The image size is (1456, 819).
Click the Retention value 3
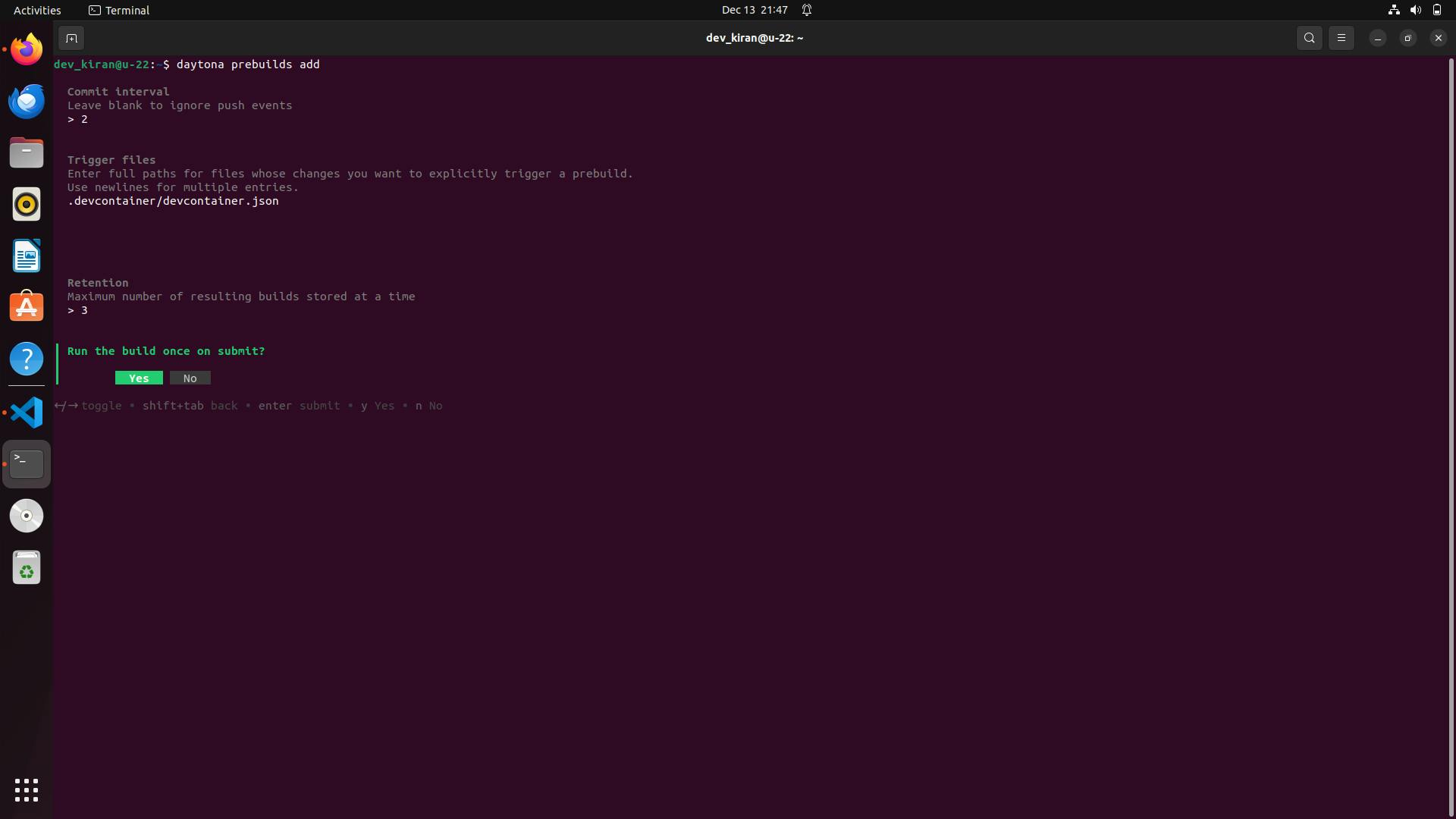click(84, 310)
